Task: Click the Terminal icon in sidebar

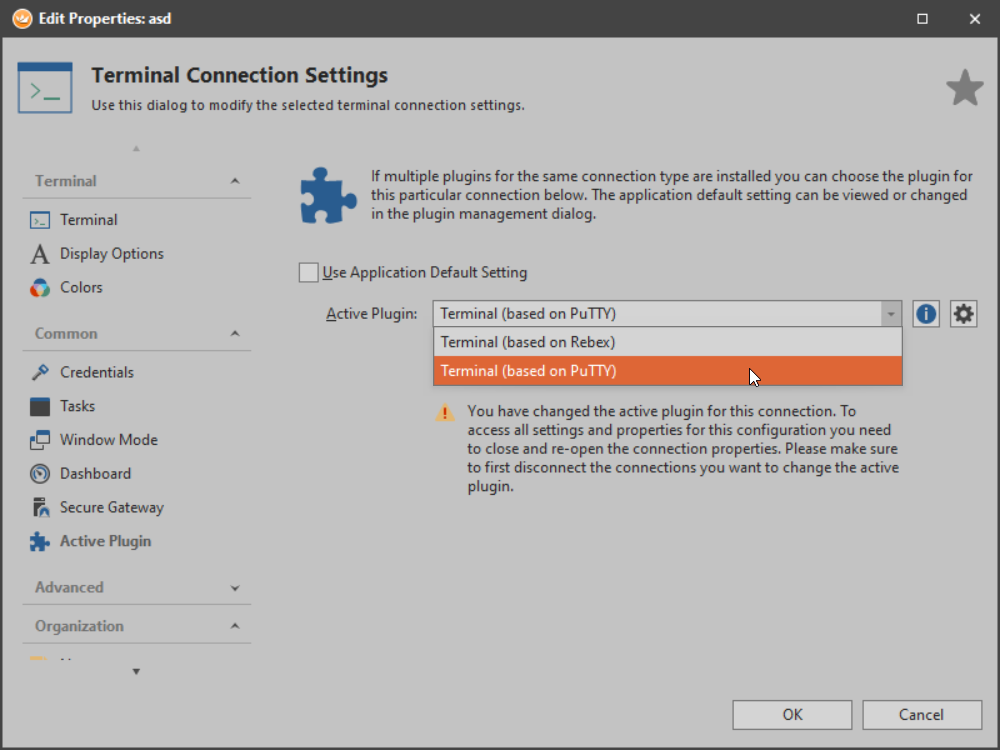Action: tap(40, 220)
